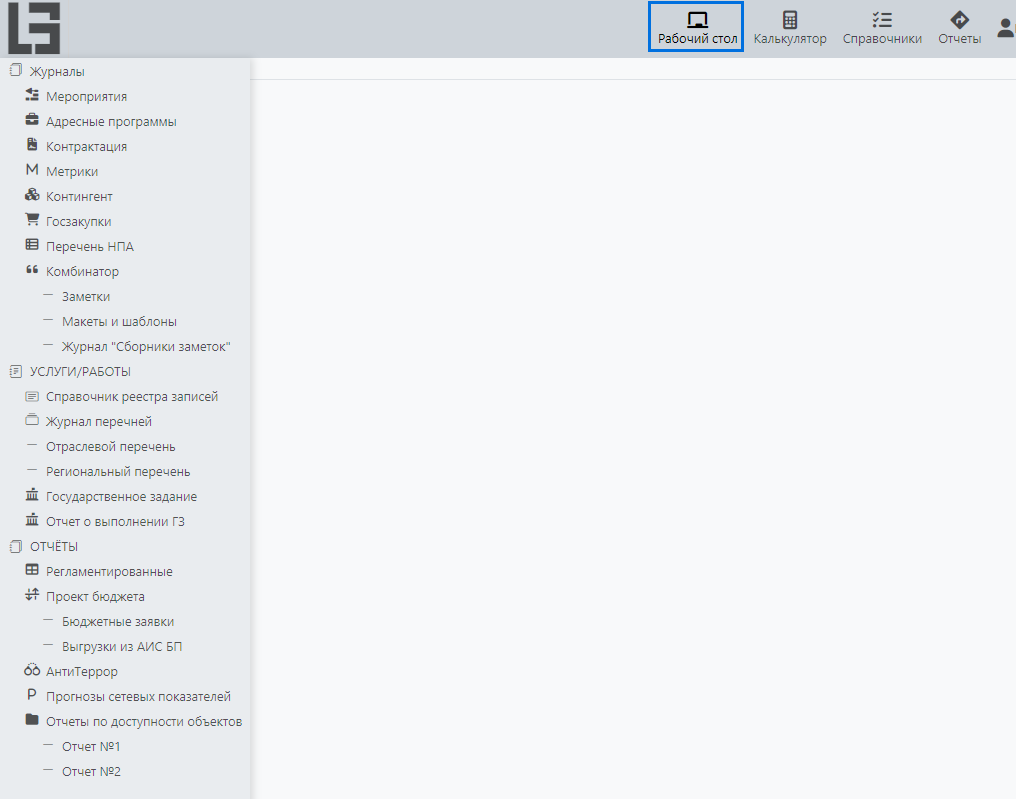This screenshot has height=799, width=1016.
Task: Click the company logo in top-left corner
Action: click(34, 28)
